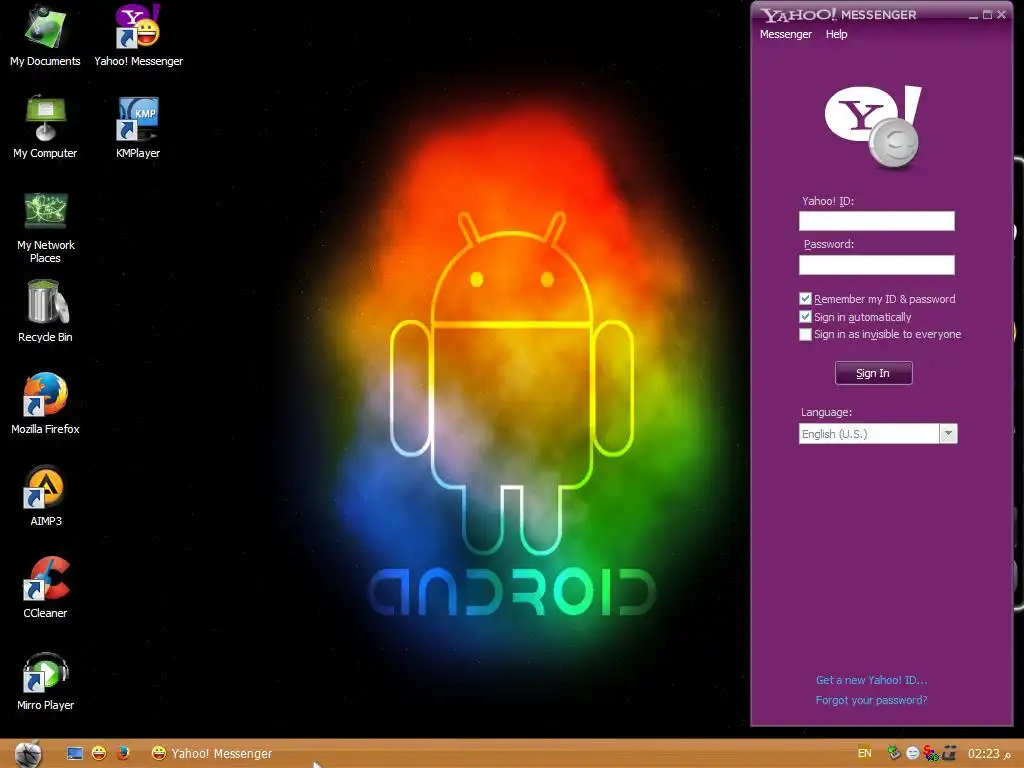Click Firefox quick launch icon
This screenshot has width=1024, height=768.
(x=123, y=754)
